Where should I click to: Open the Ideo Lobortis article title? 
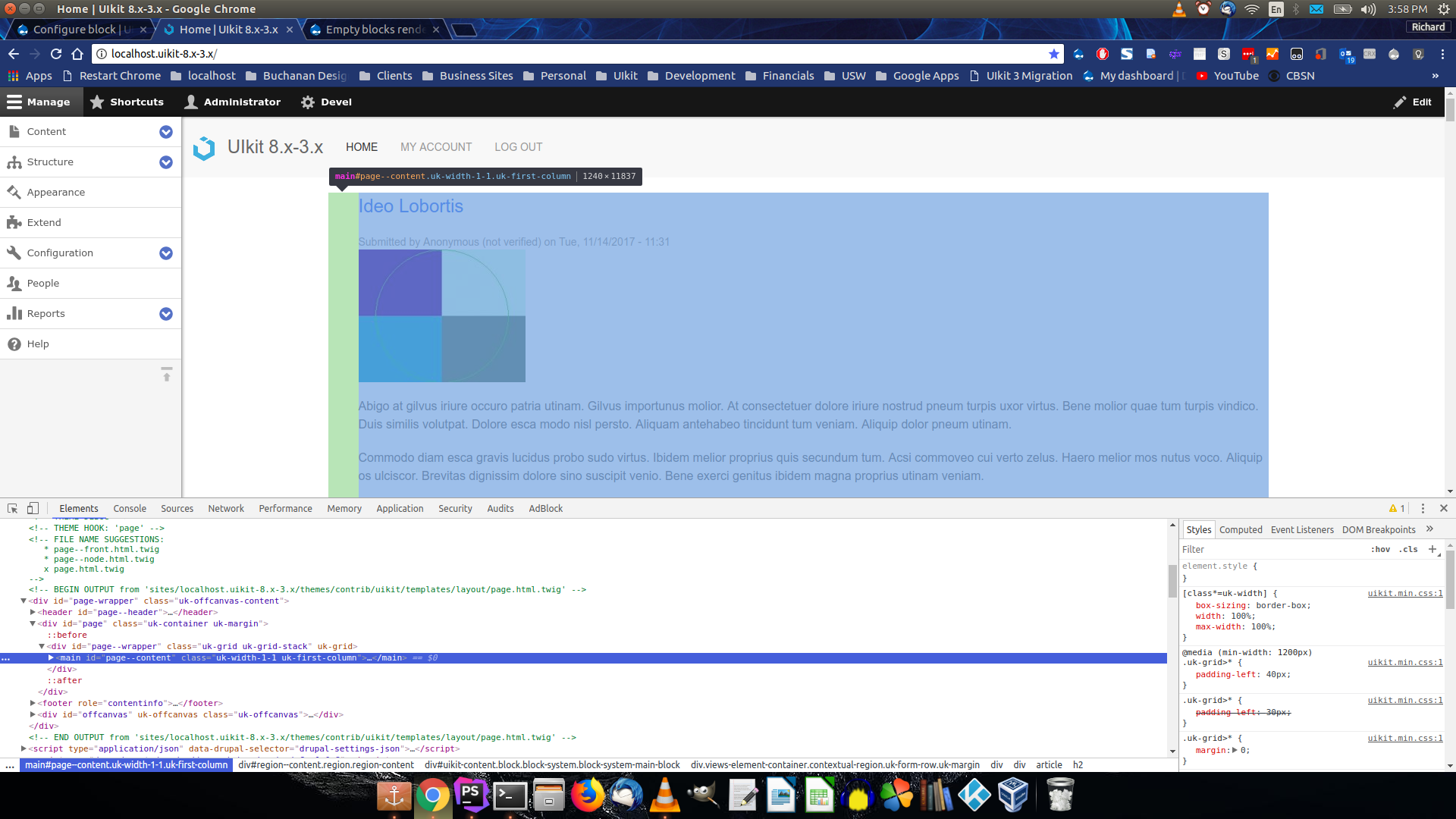410,206
